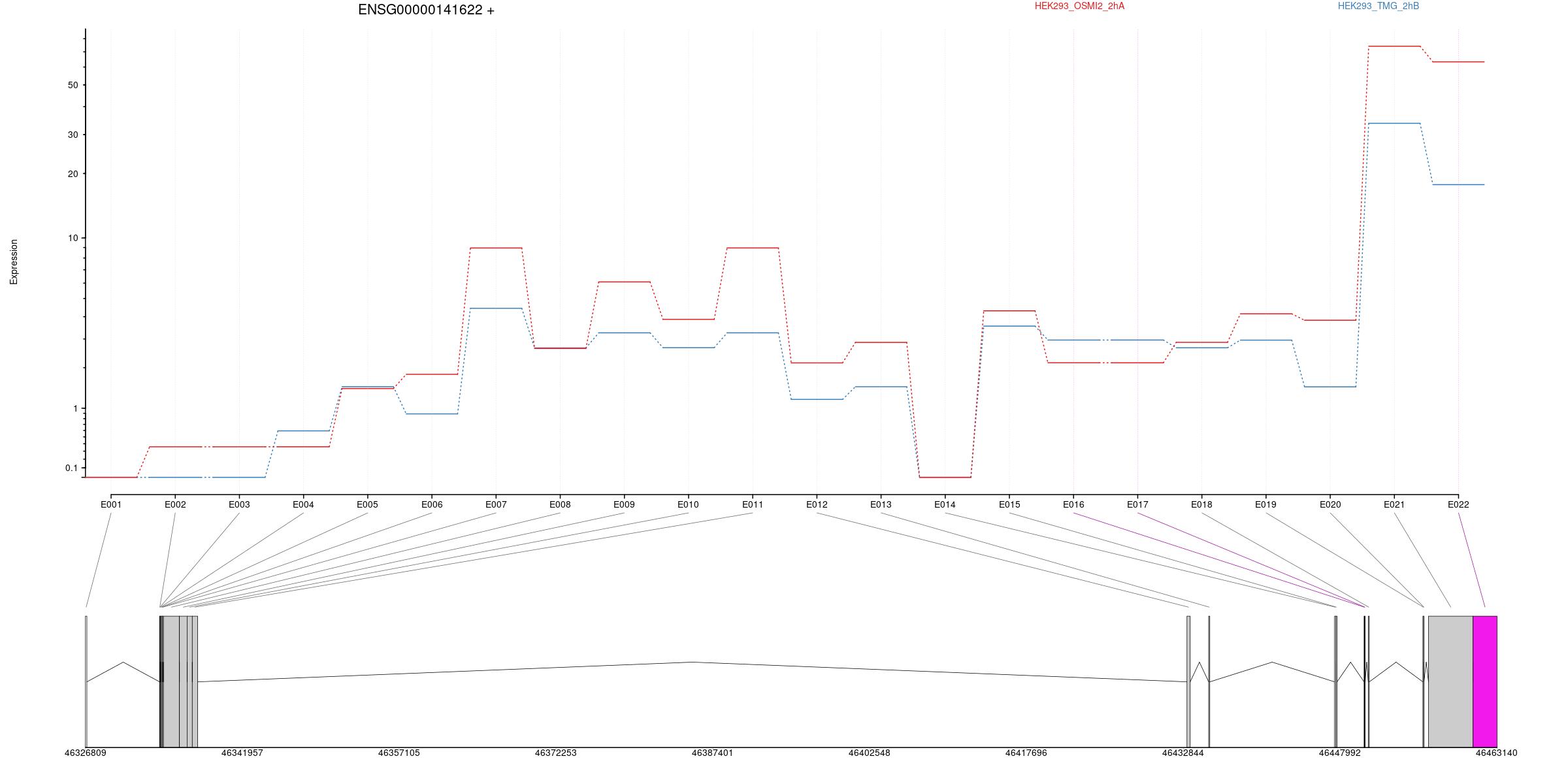Click exon label E003
Image resolution: width=1568 pixels, height=784 pixels.
[239, 504]
